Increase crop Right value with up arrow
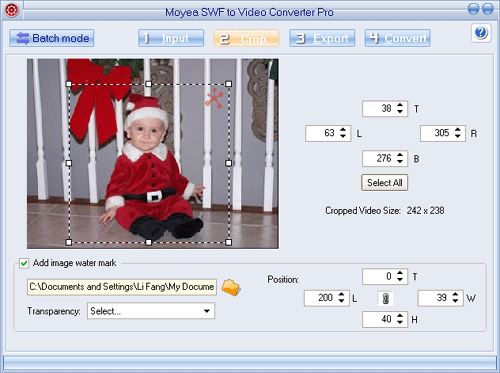This screenshot has width=500, height=373. (458, 130)
